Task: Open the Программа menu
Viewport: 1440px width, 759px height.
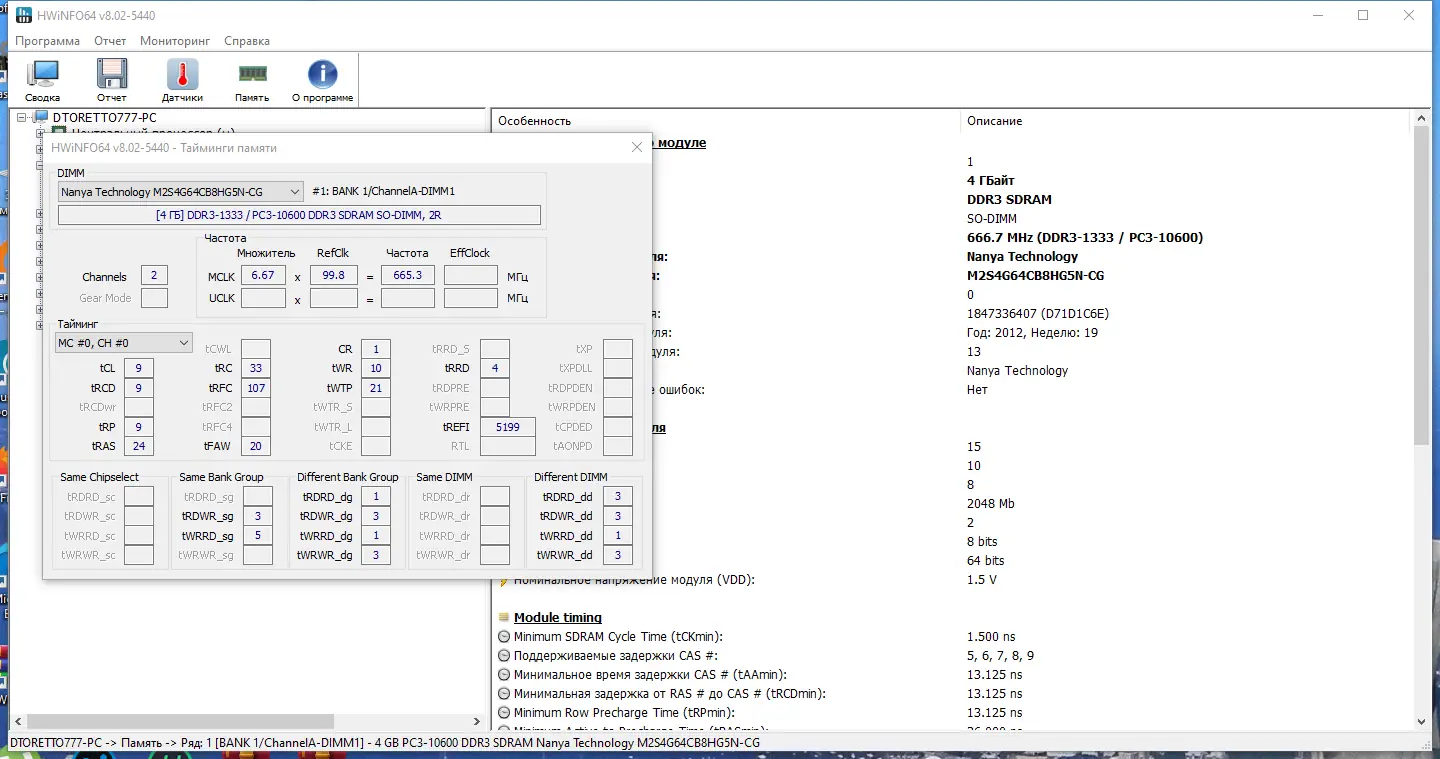Action: (47, 41)
